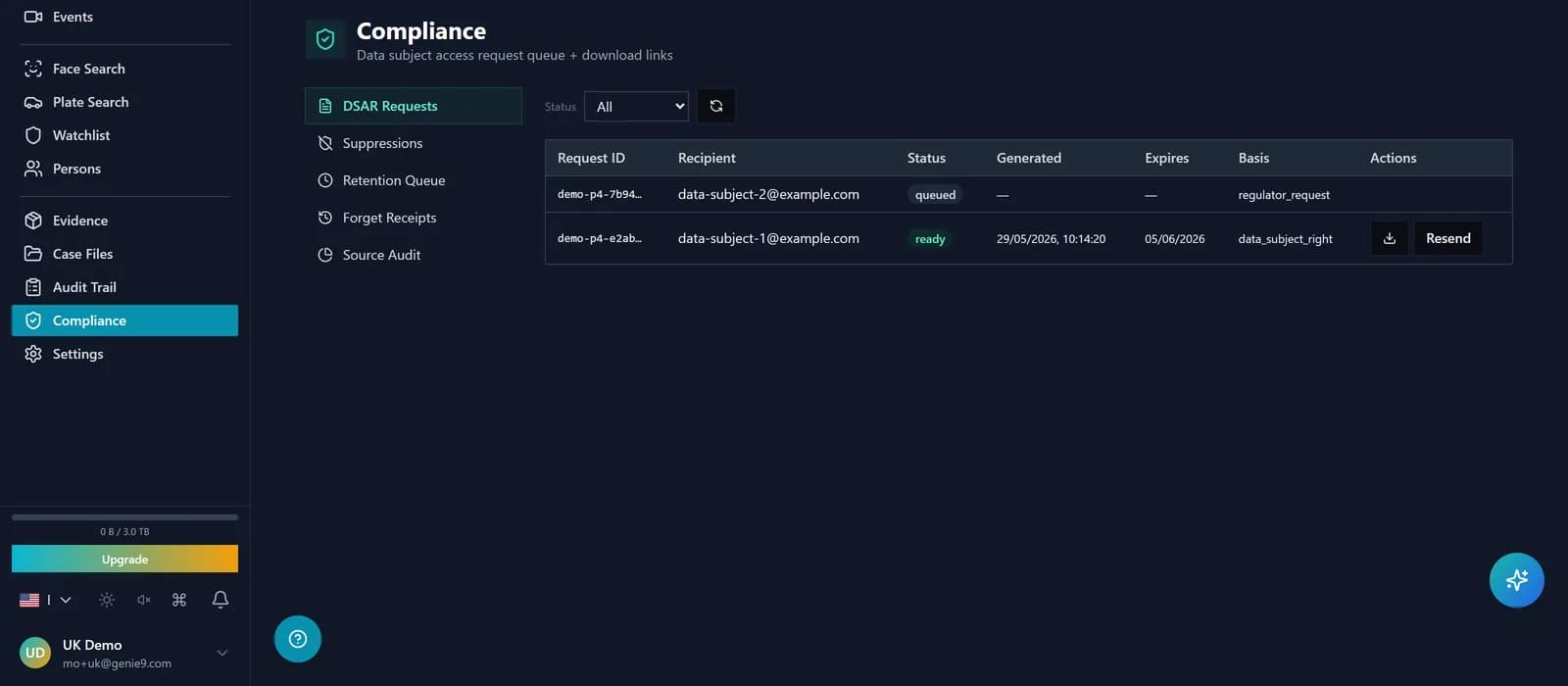Screen dimensions: 1568x686
Task: Open Settings from sidebar
Action: pyautogui.click(x=124, y=354)
